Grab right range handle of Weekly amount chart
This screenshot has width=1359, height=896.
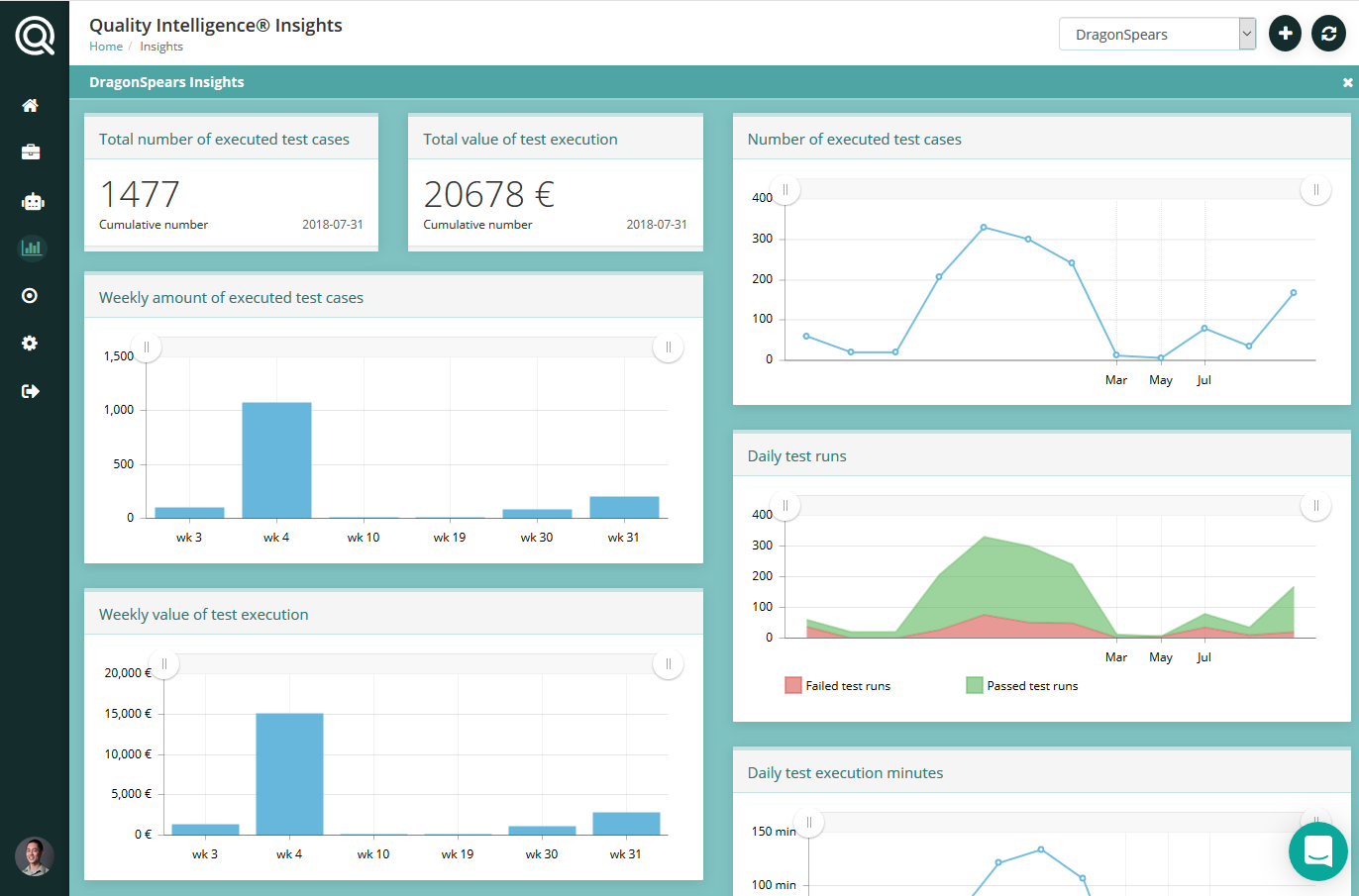669,348
